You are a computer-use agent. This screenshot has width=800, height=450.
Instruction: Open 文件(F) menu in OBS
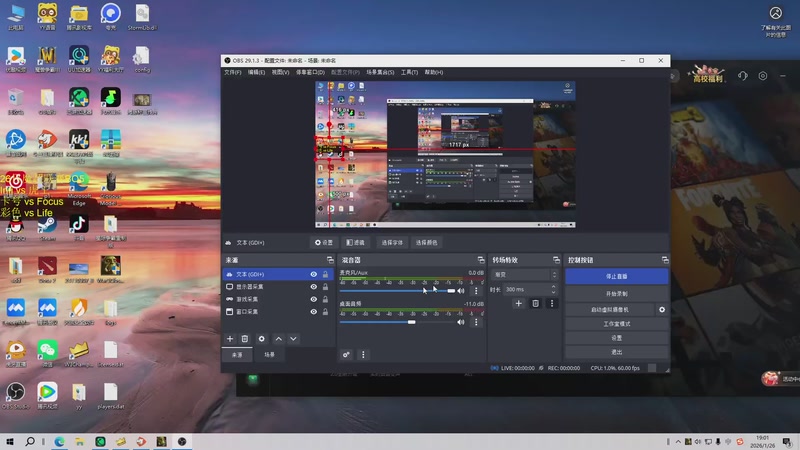pos(233,72)
